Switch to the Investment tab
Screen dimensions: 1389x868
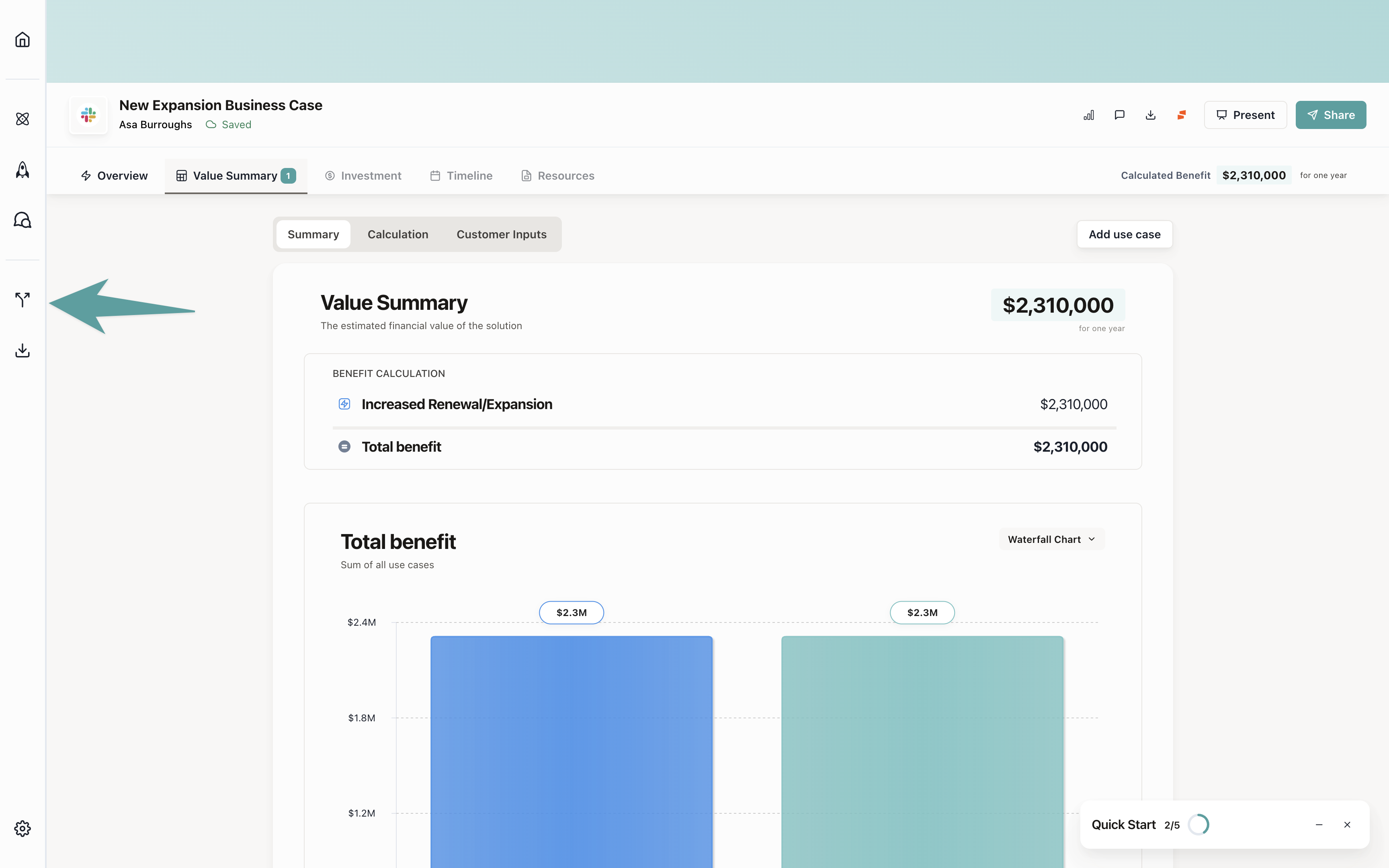pyautogui.click(x=363, y=176)
